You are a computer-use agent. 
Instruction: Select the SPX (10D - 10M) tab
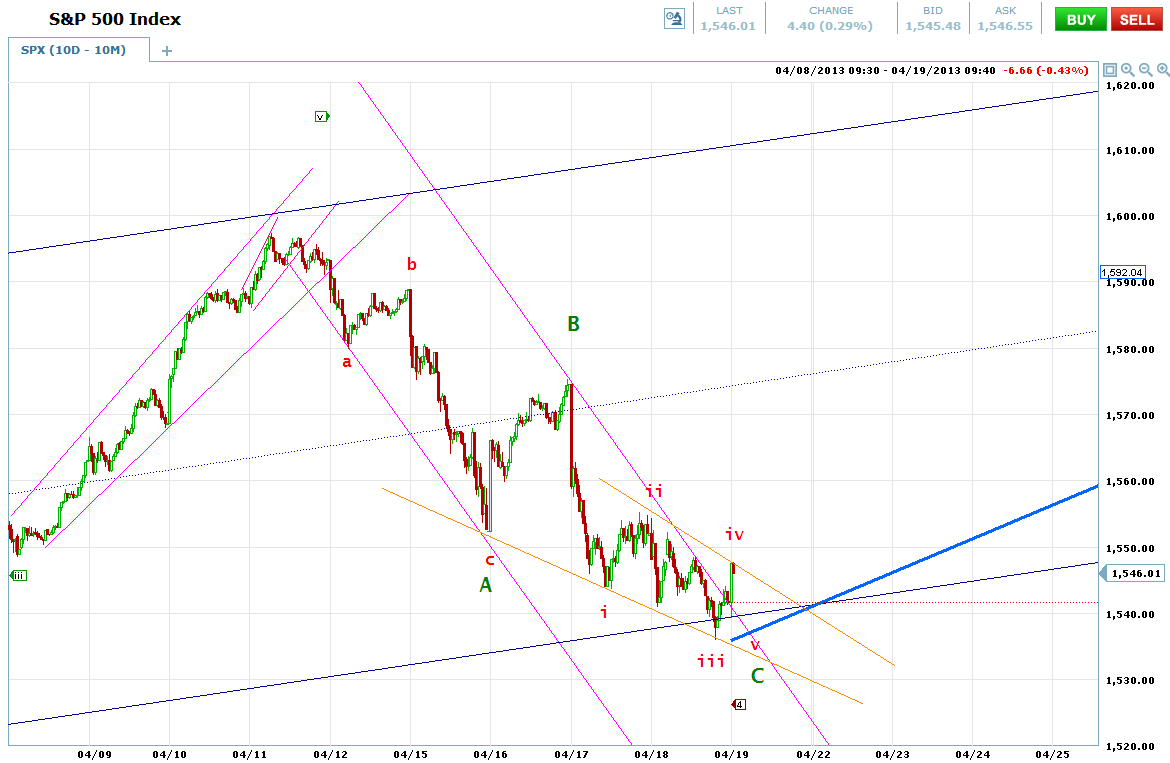(73, 50)
